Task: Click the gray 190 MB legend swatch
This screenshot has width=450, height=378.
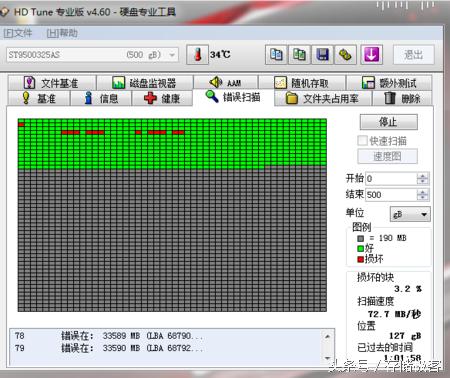Action: (360, 238)
